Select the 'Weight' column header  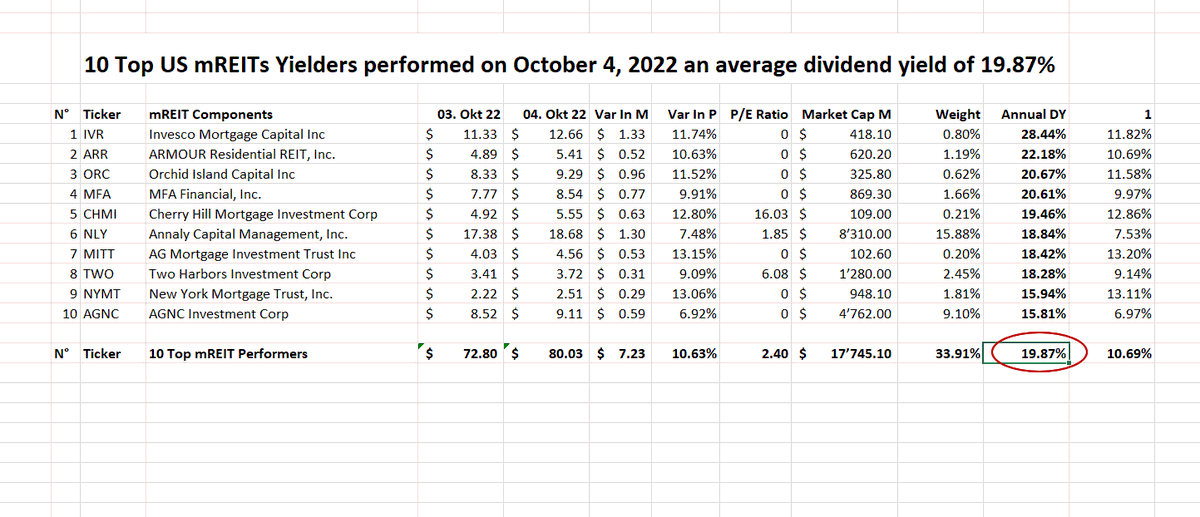[x=959, y=115]
